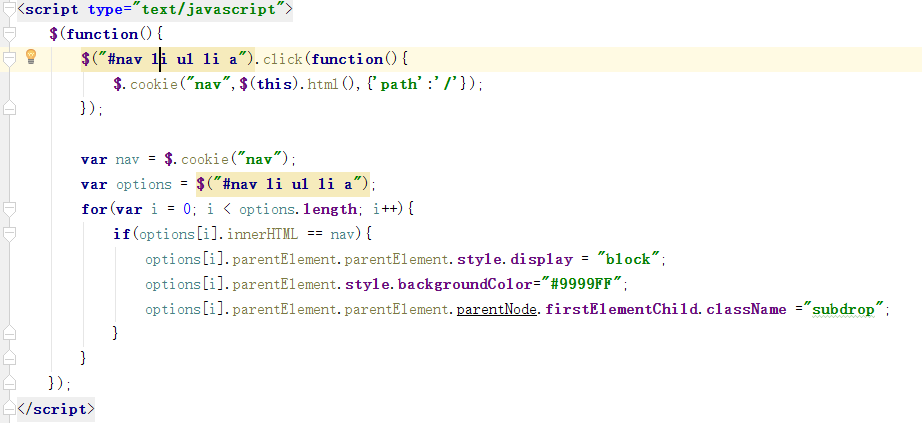
Task: Click the options name in var declaration
Action: coord(143,185)
